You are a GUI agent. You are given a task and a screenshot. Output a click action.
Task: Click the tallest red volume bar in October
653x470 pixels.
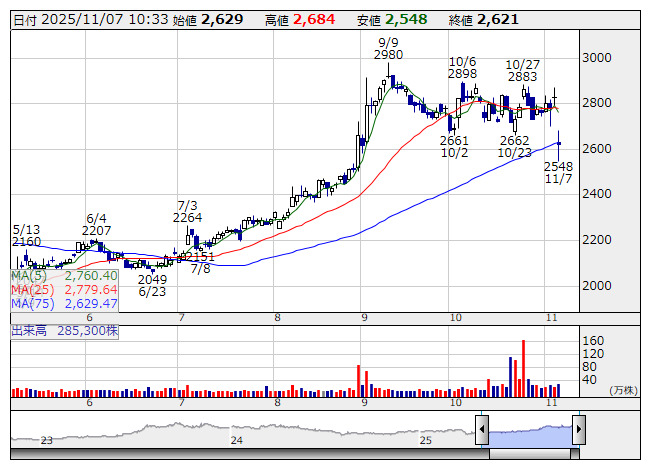pyautogui.click(x=523, y=366)
